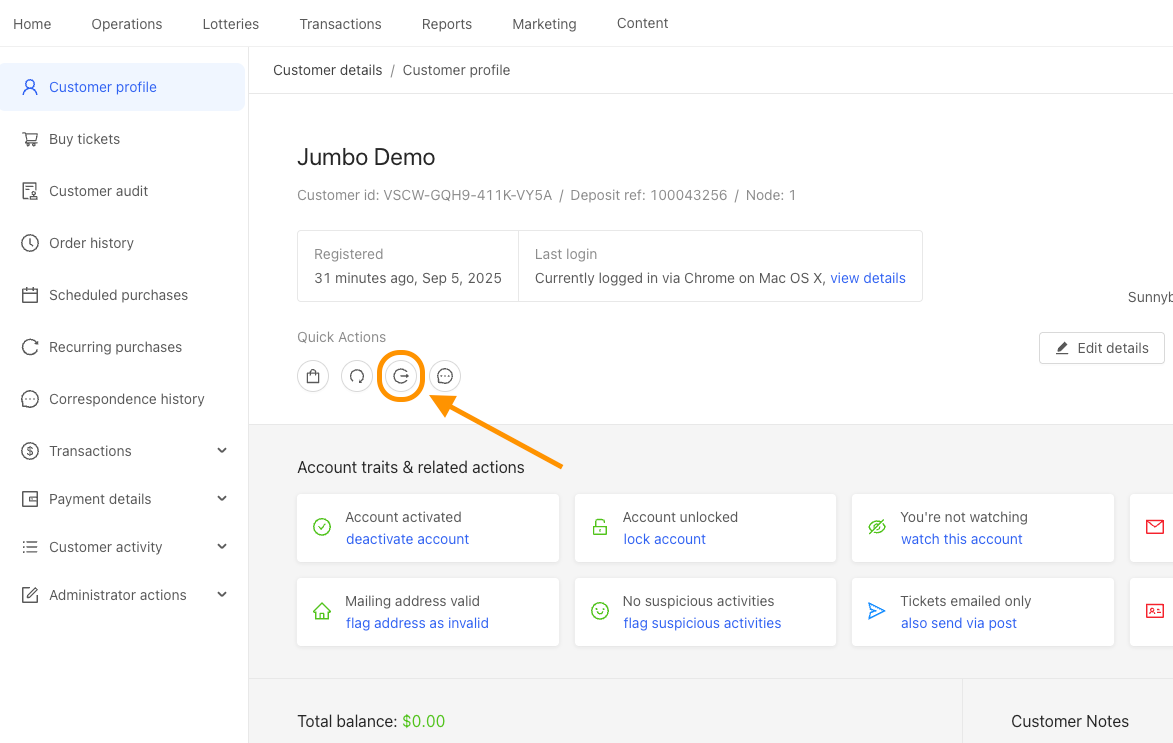Click the Edit details button

point(1101,348)
